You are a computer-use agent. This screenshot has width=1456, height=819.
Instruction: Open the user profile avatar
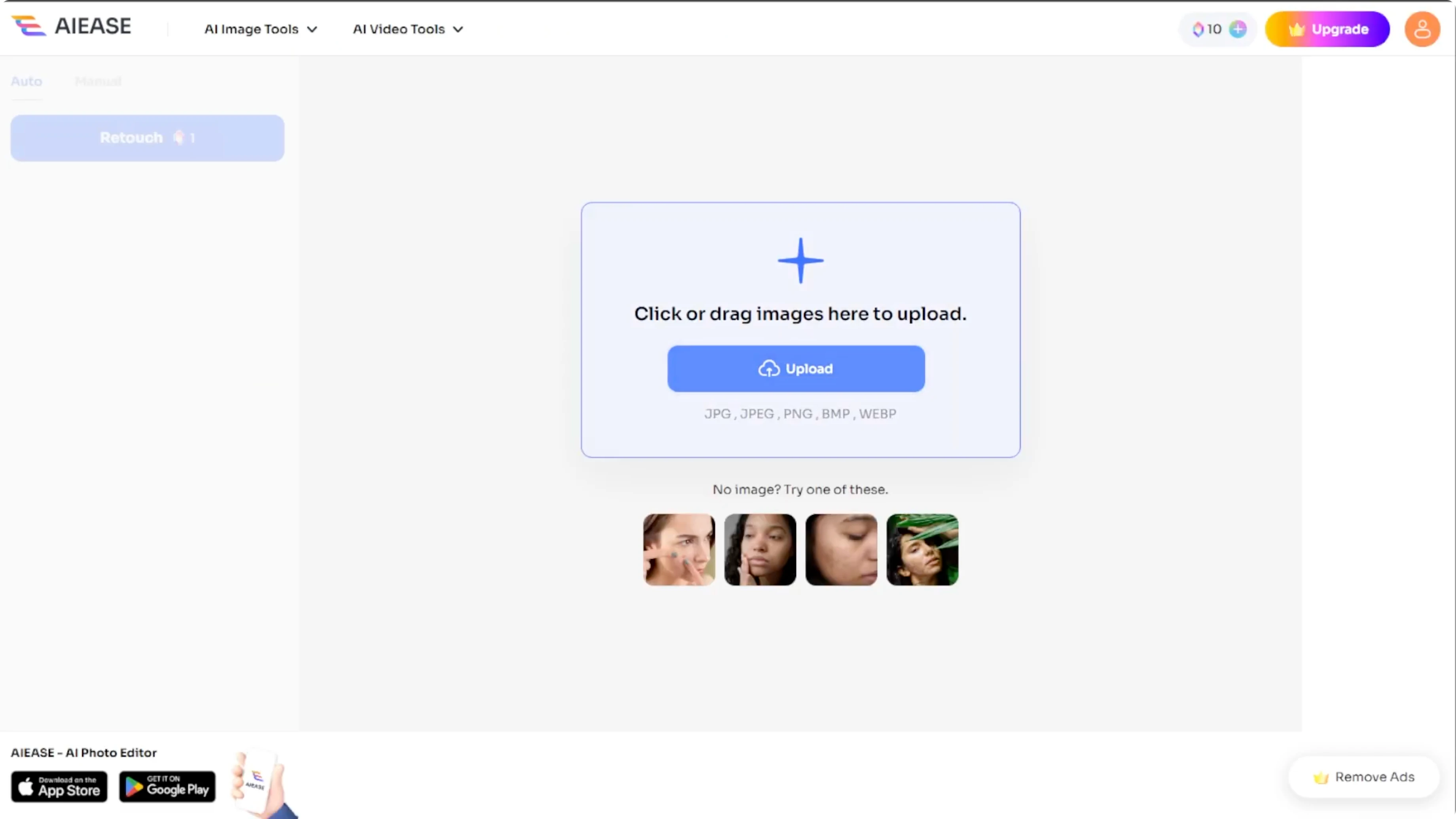[1422, 29]
